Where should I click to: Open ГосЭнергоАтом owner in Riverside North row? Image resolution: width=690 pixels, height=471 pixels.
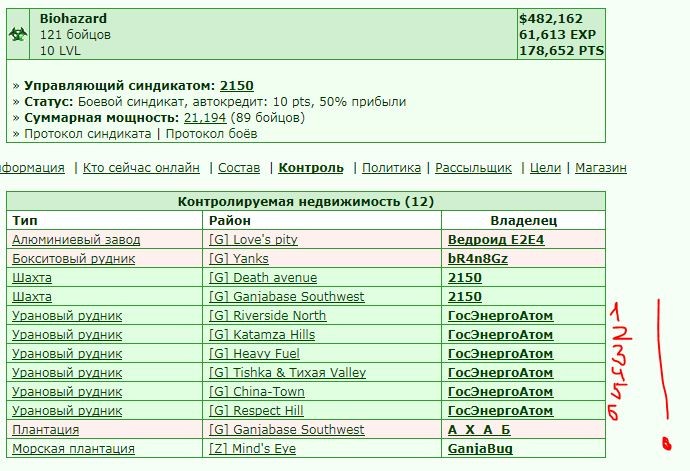click(x=500, y=316)
